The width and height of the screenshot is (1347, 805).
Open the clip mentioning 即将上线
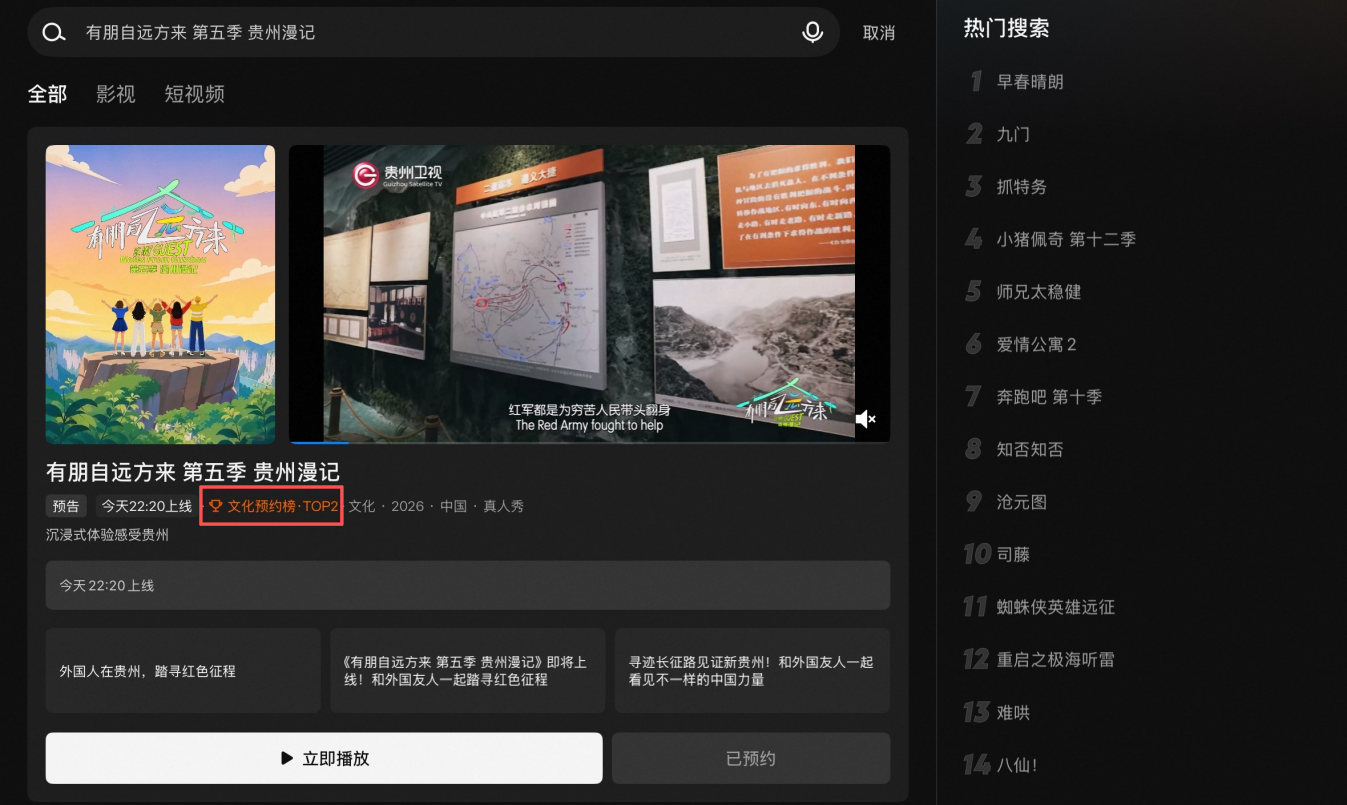coord(468,671)
